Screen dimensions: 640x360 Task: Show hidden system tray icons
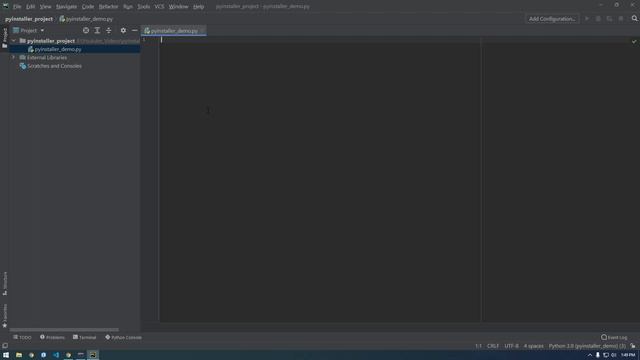(x=590, y=355)
